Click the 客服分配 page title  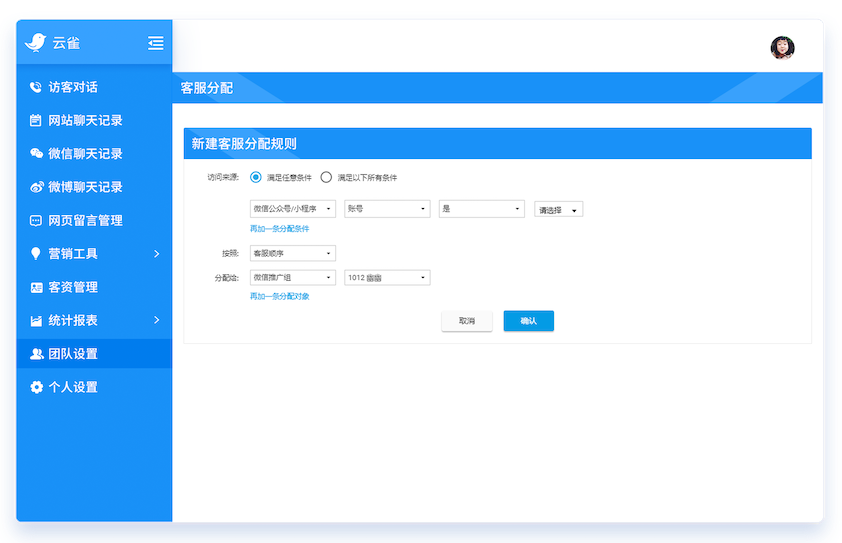pos(206,88)
